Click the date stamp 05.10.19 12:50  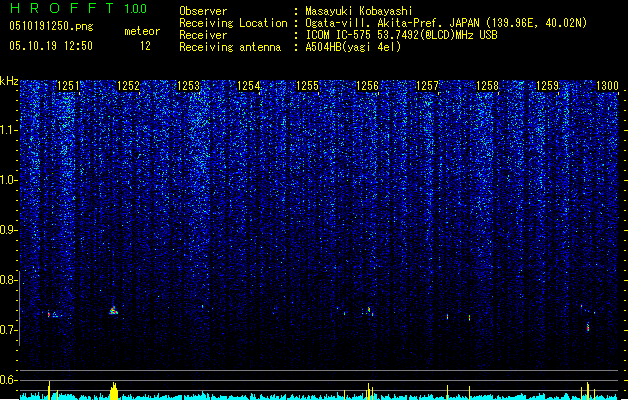coord(51,46)
